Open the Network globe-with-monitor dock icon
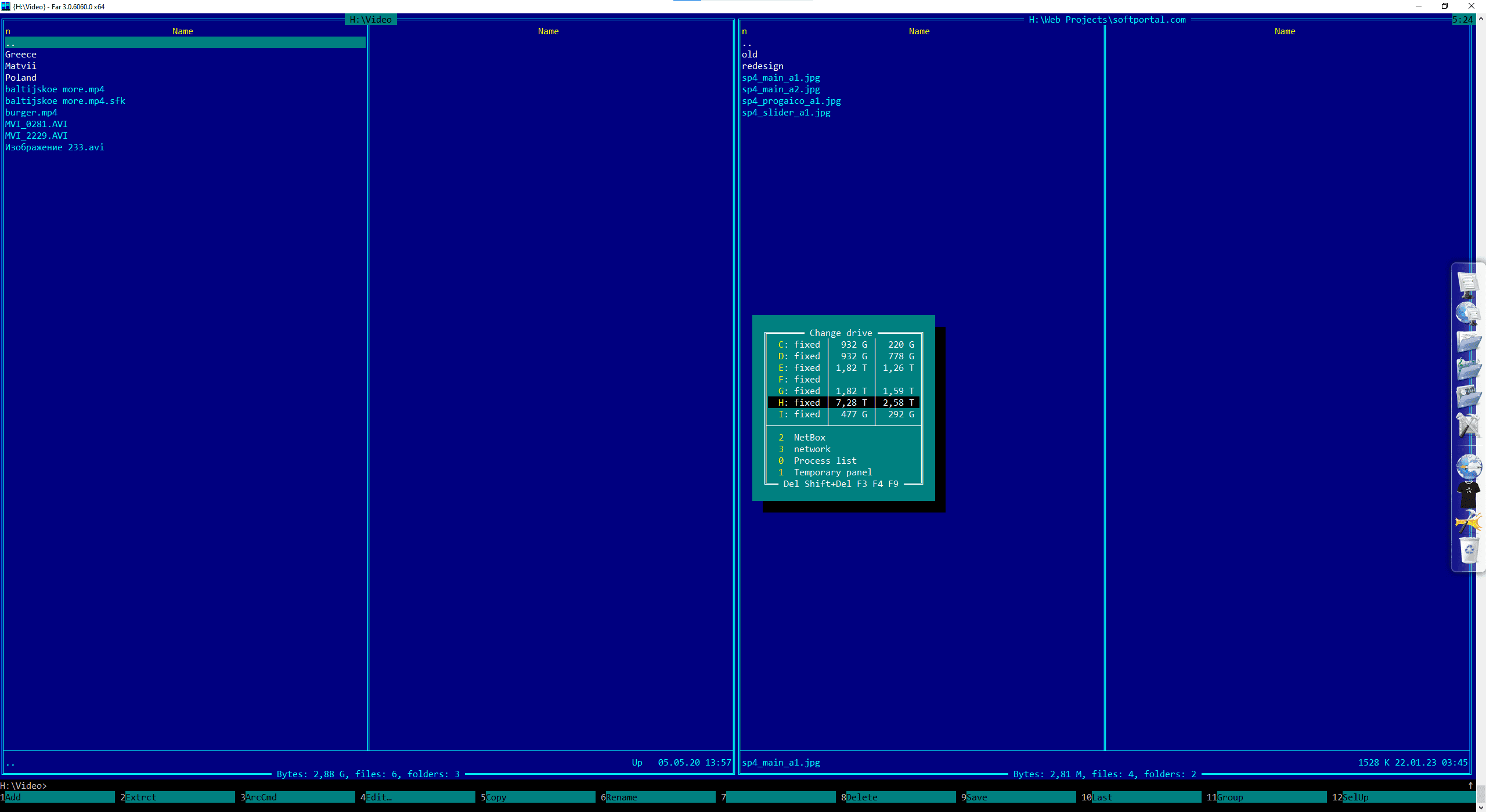Screen dimensions: 1486x812 [1468, 313]
